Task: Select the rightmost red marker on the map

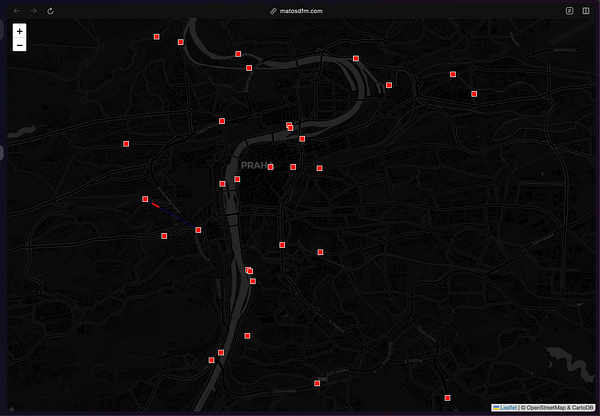Action: click(x=474, y=94)
